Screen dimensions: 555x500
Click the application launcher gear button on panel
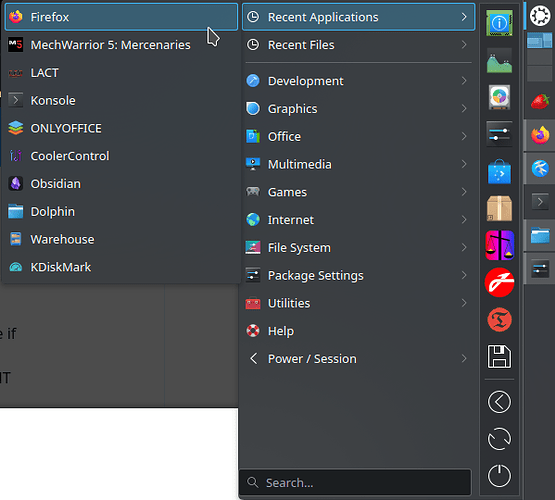click(x=540, y=16)
